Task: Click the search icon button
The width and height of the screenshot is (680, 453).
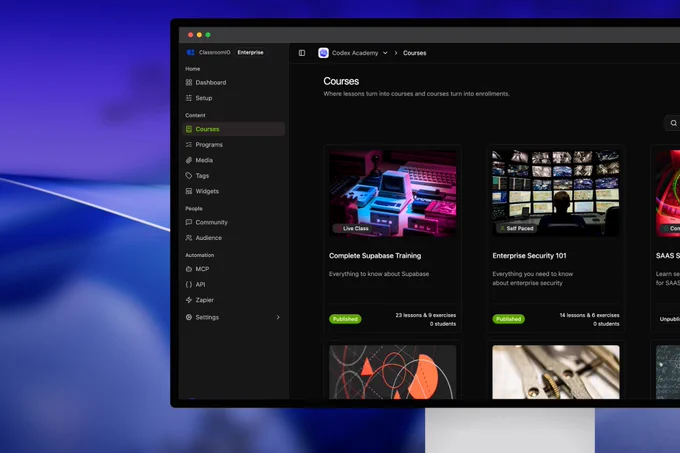Action: pyautogui.click(x=673, y=123)
